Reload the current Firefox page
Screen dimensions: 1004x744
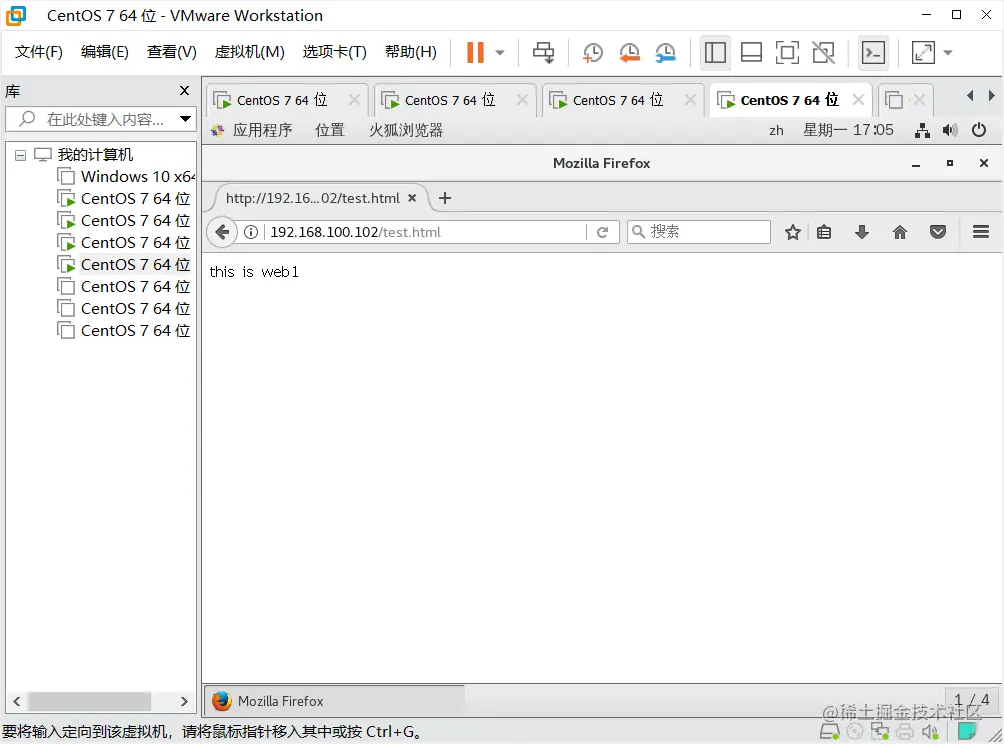[x=602, y=232]
